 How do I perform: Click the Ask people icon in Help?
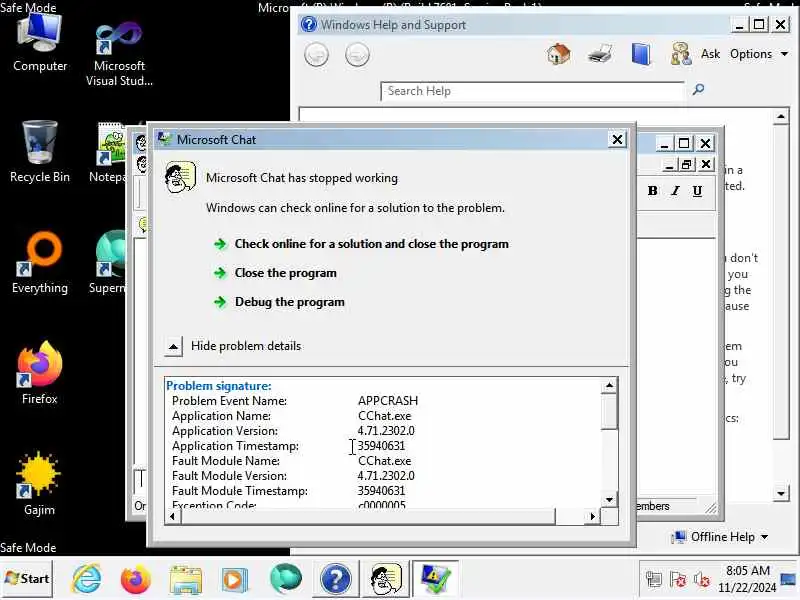coord(681,54)
